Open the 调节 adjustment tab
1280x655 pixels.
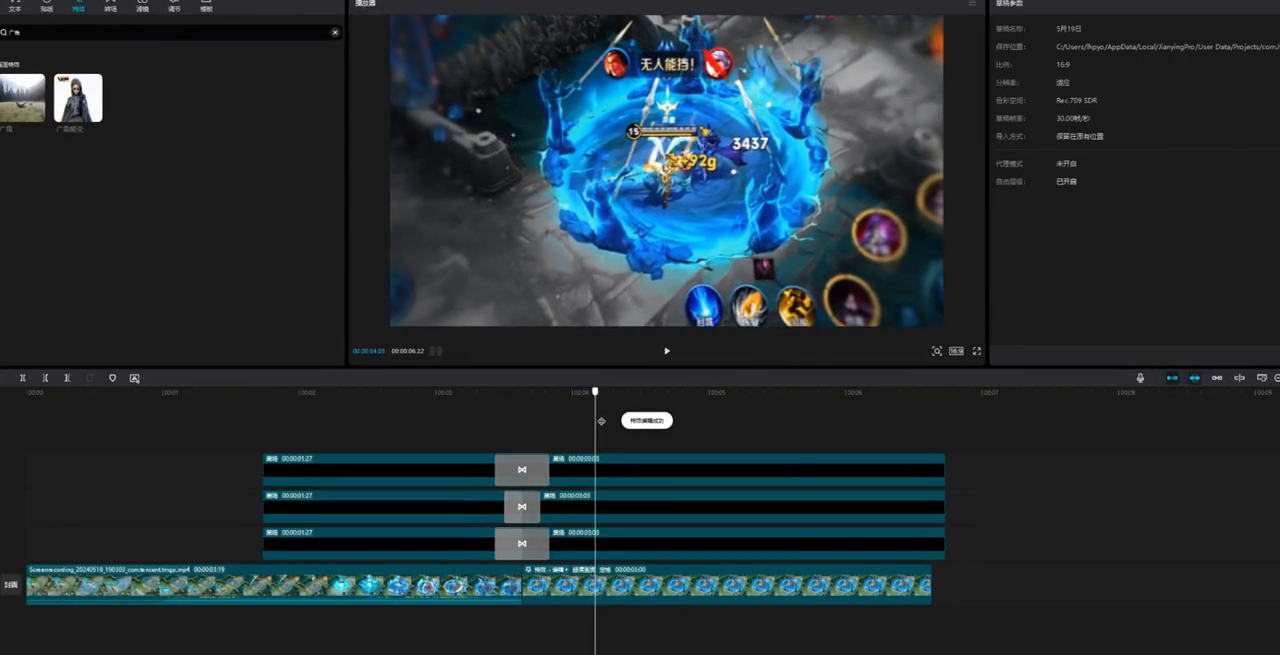pyautogui.click(x=175, y=6)
